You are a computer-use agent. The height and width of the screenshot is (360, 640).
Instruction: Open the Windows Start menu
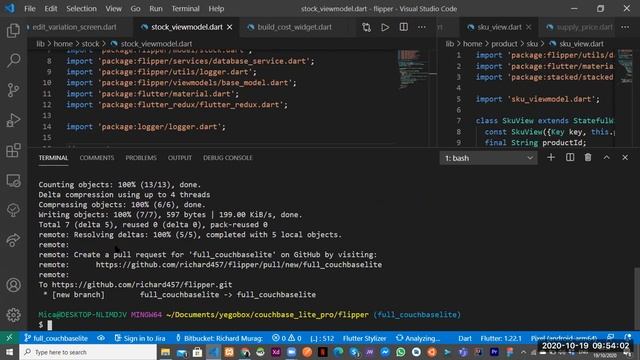[x=9, y=352]
